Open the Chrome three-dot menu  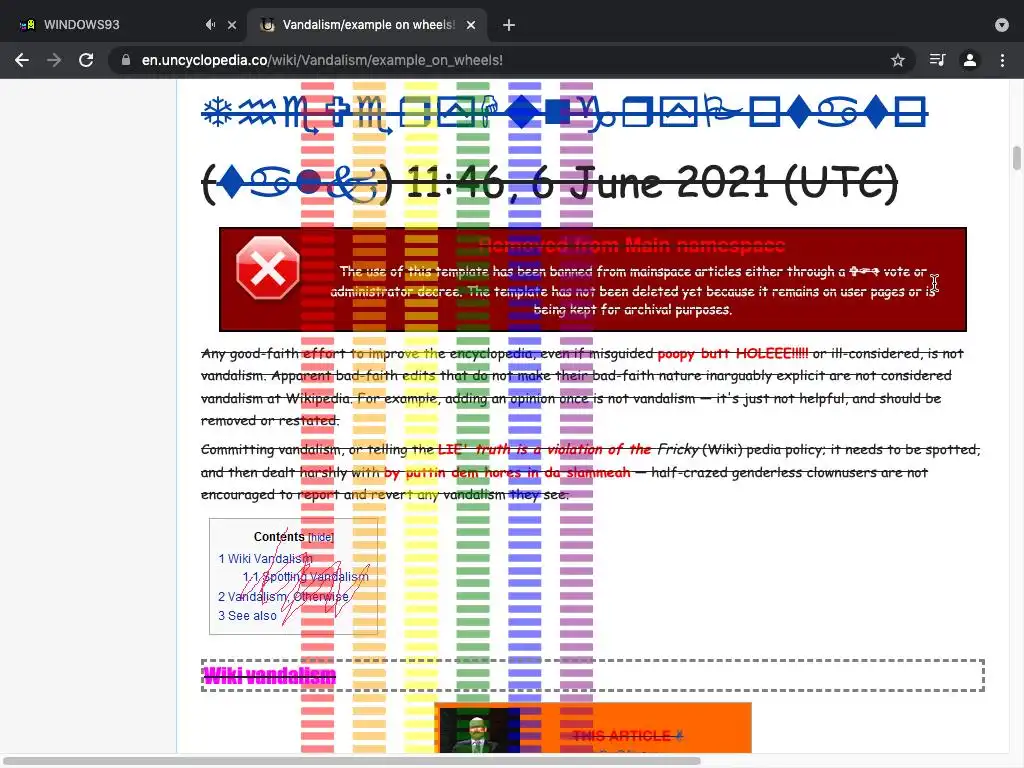pyautogui.click(x=1002, y=60)
